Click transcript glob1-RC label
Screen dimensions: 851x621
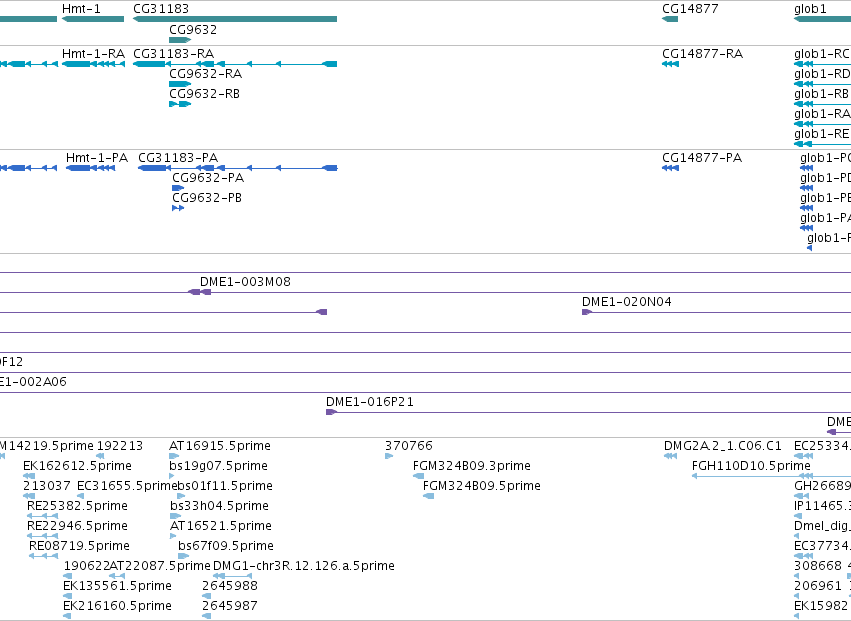pos(822,54)
